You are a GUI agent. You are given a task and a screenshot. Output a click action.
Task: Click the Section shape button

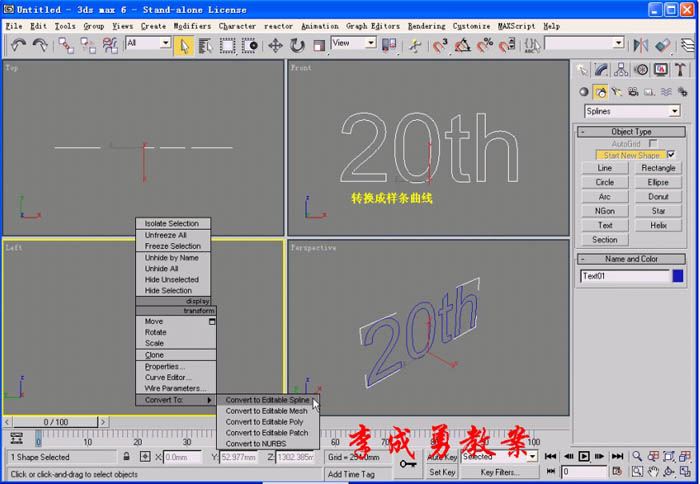coord(604,240)
